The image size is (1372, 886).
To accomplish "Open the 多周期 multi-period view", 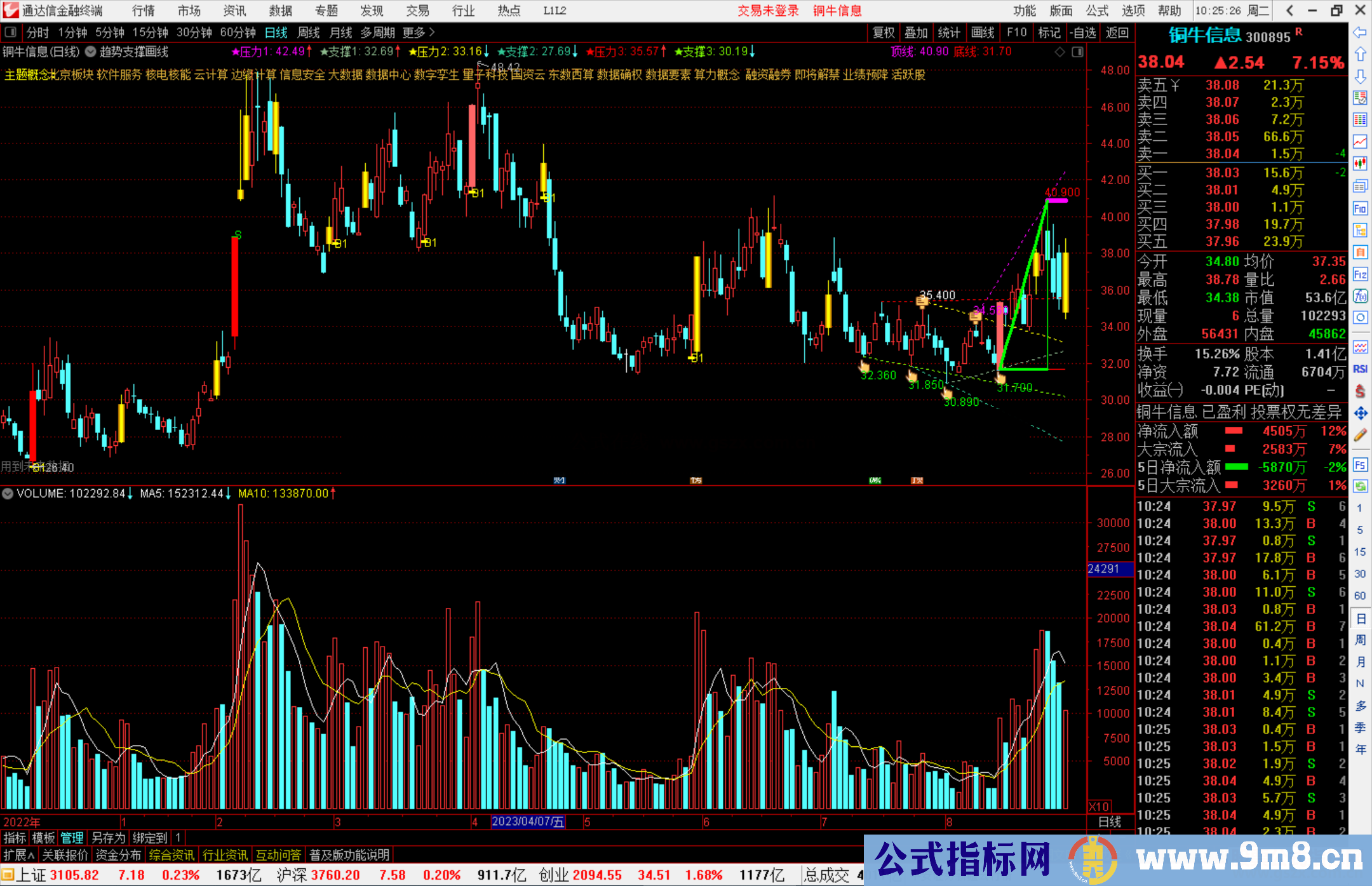I will coord(377,32).
